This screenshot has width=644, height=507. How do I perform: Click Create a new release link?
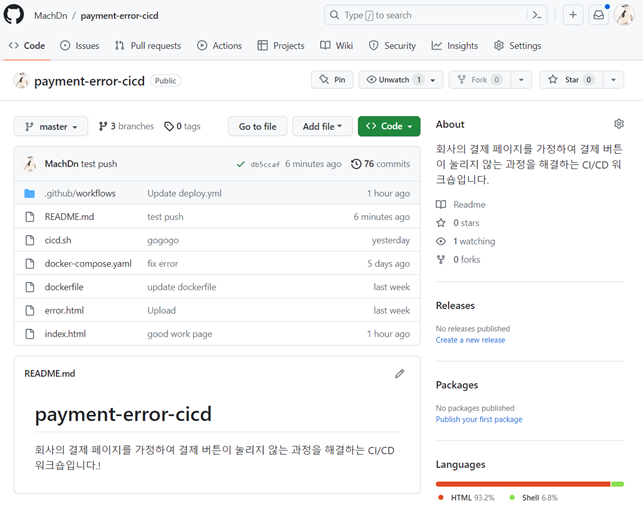[x=471, y=340]
